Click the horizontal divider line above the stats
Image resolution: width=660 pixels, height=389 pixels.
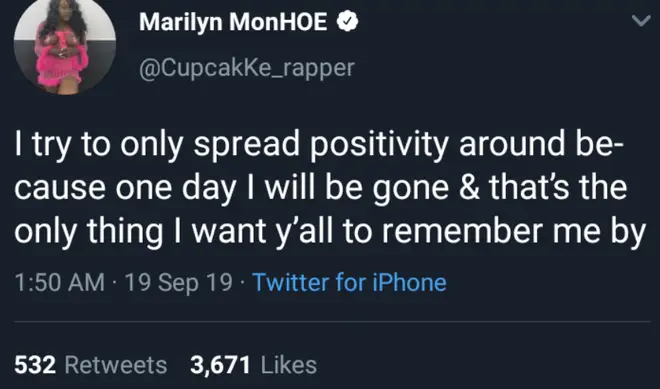[x=332, y=322]
